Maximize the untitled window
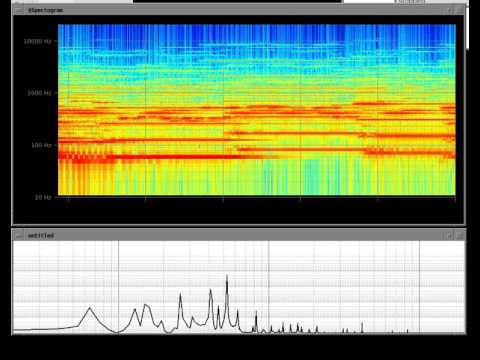 click(460, 236)
